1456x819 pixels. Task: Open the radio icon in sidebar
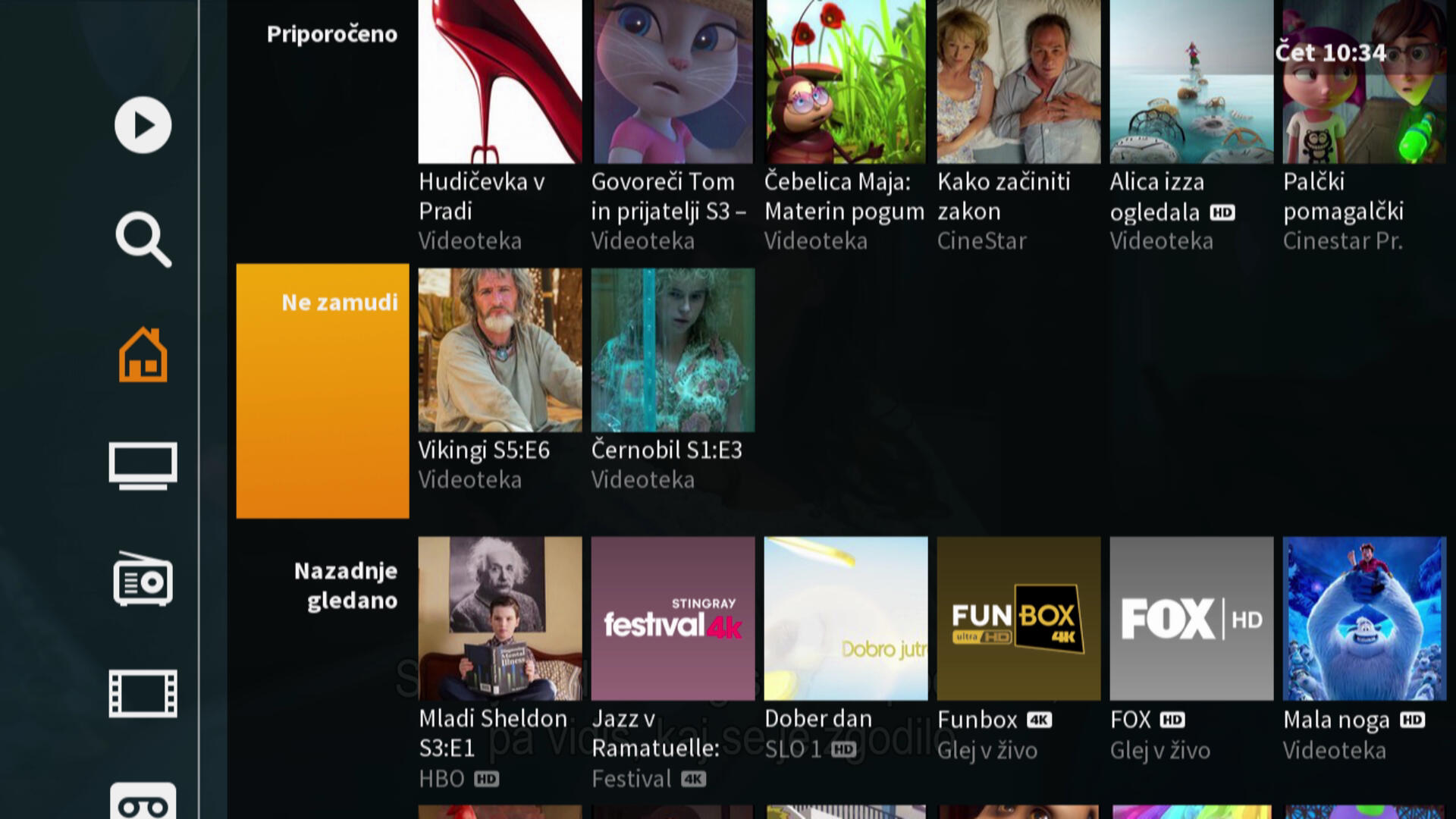(143, 579)
